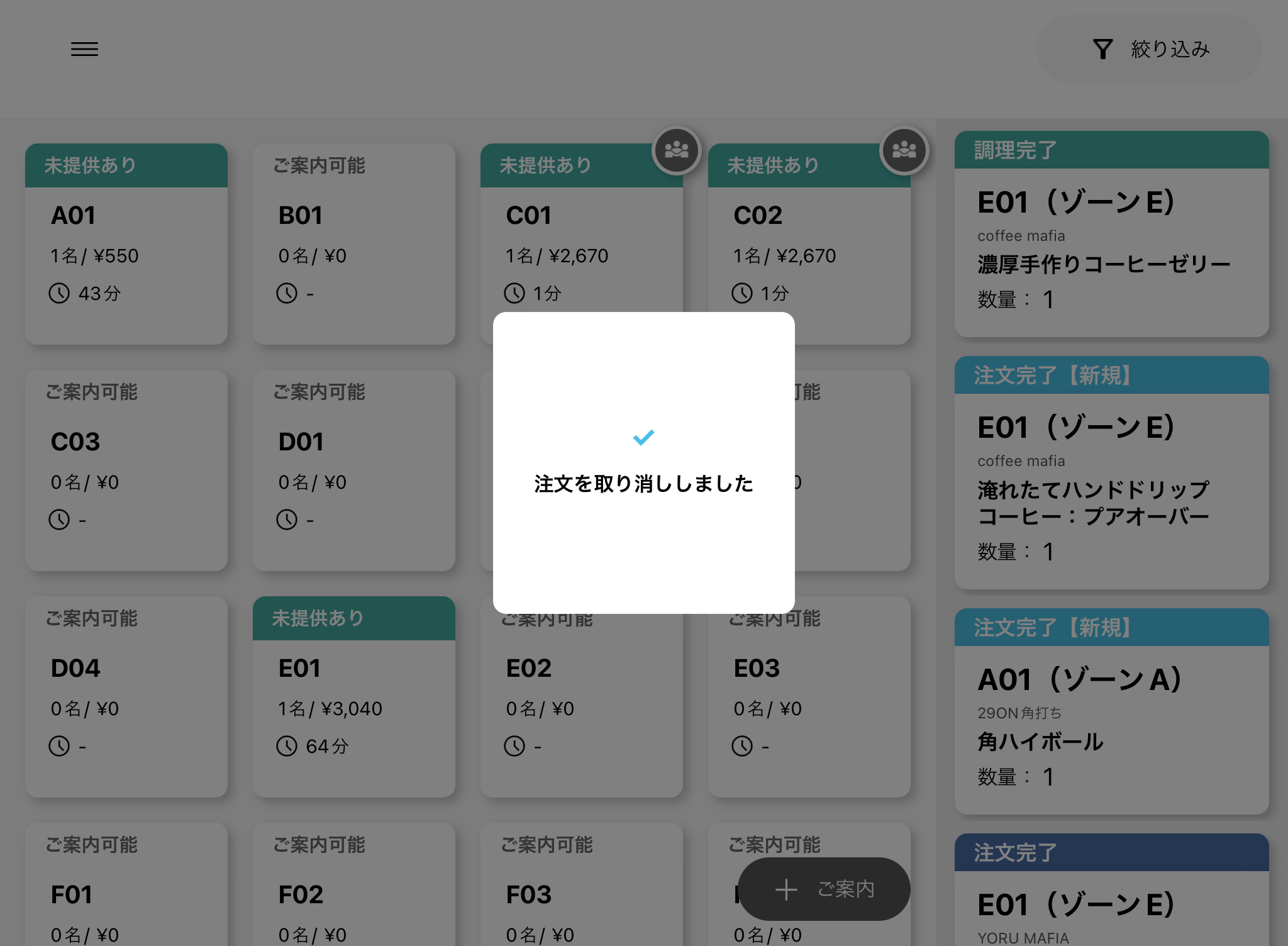Click the group icon on table C01

(676, 150)
